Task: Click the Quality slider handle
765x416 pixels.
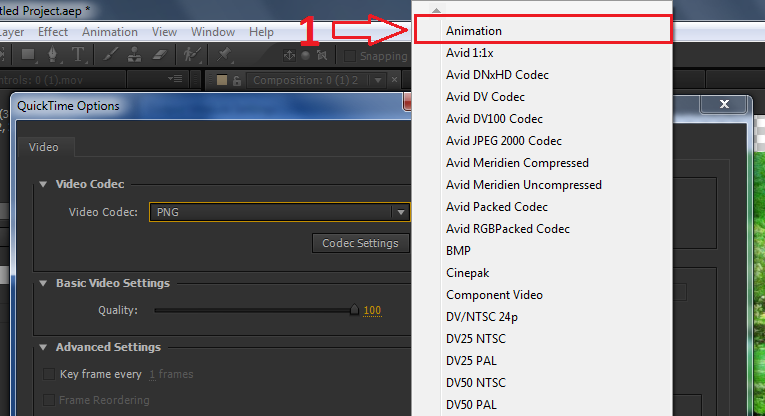Action: click(354, 310)
